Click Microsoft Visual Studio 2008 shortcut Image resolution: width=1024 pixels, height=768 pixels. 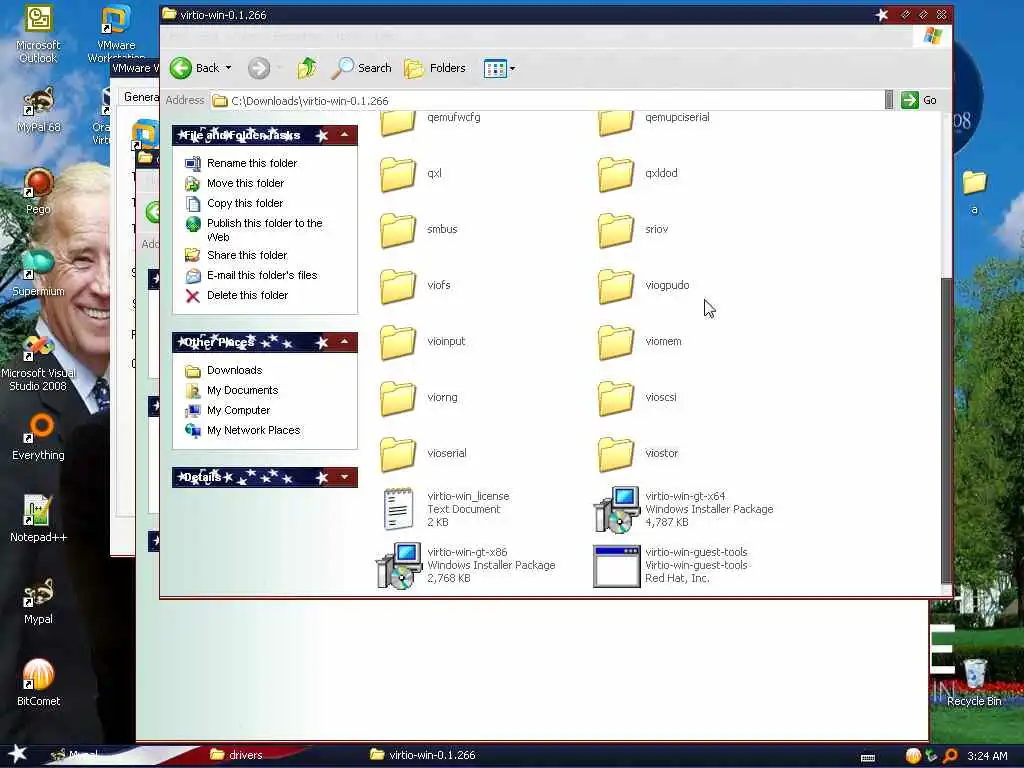click(x=38, y=363)
